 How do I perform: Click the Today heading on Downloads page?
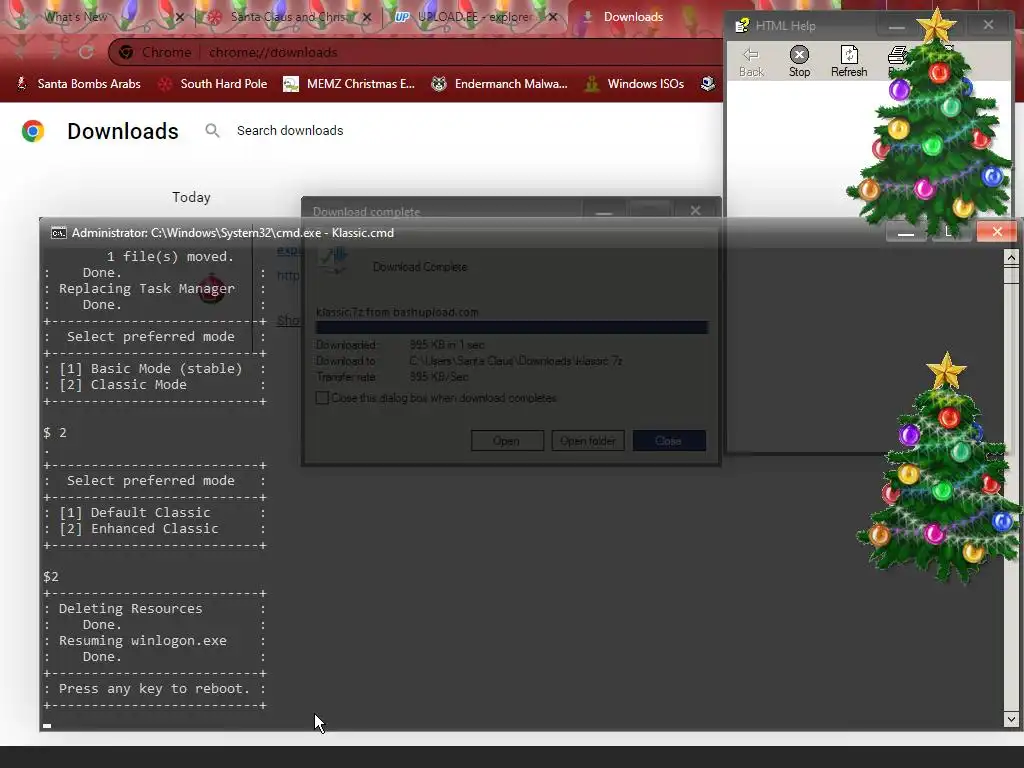coord(191,197)
